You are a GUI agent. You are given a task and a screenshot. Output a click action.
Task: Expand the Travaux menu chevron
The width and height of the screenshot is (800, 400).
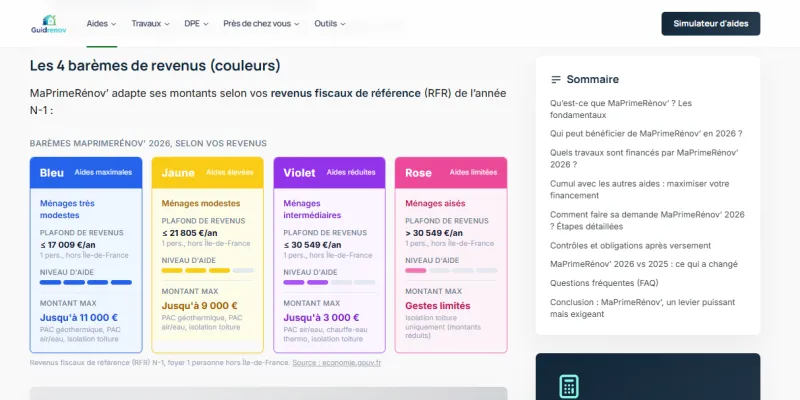[x=167, y=24]
